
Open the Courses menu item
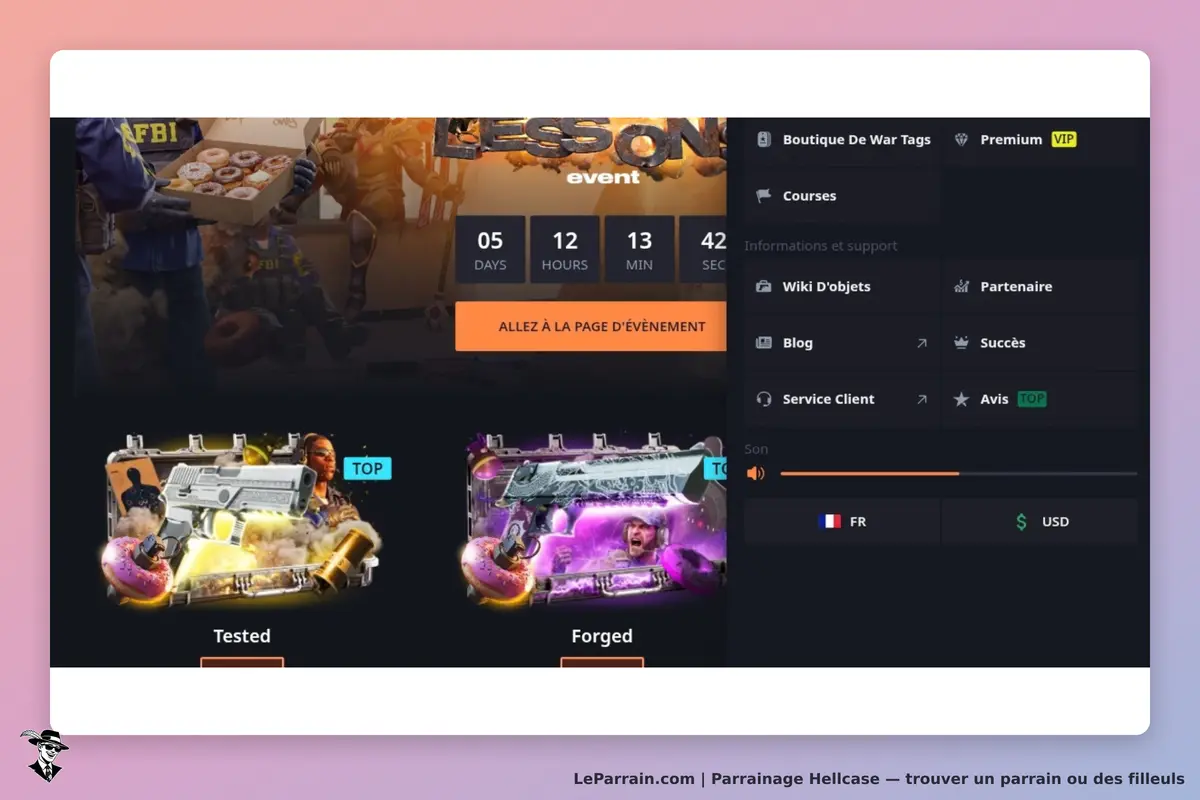[842, 196]
